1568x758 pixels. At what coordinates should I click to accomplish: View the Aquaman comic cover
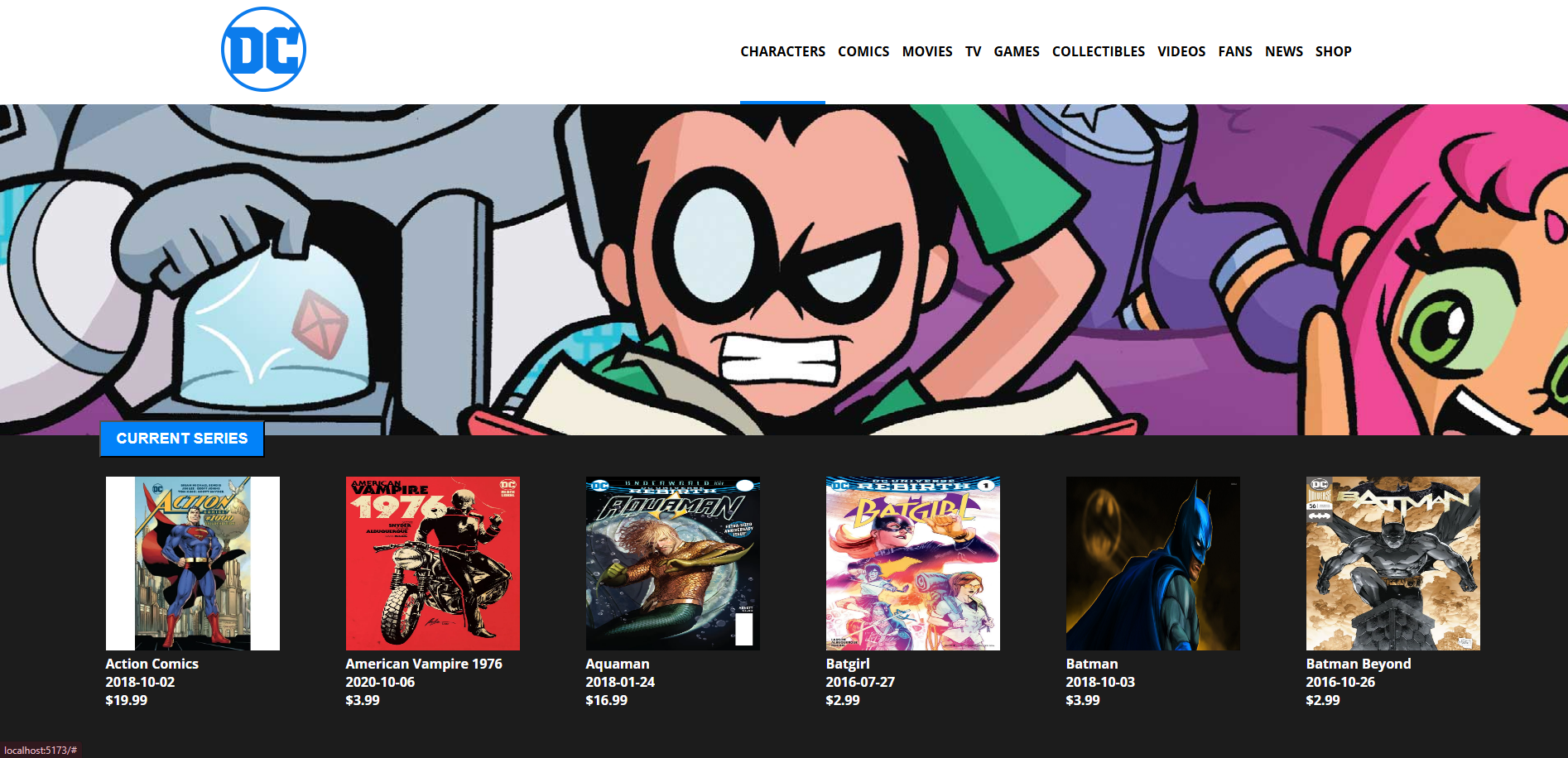[673, 564]
